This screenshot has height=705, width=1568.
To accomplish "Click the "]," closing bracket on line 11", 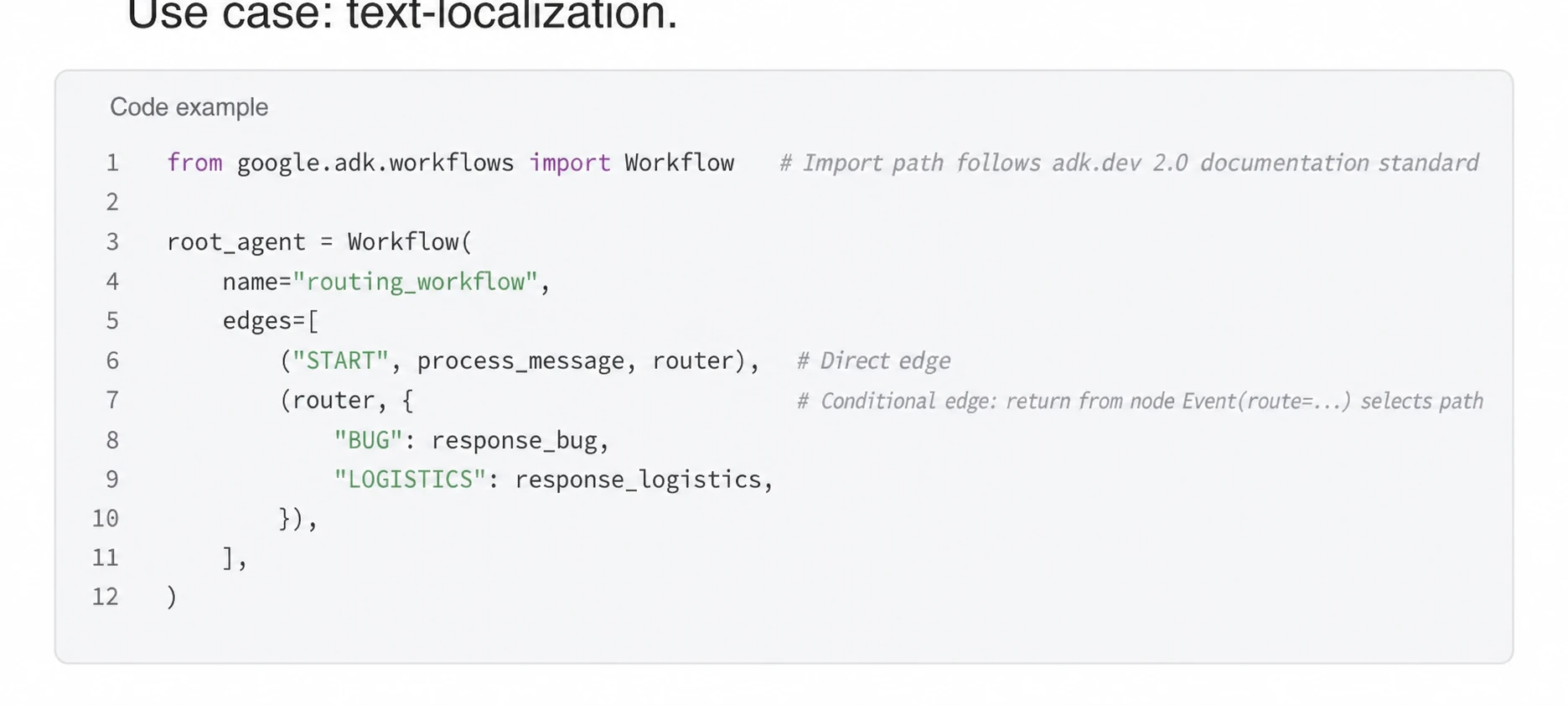I will click(x=235, y=558).
